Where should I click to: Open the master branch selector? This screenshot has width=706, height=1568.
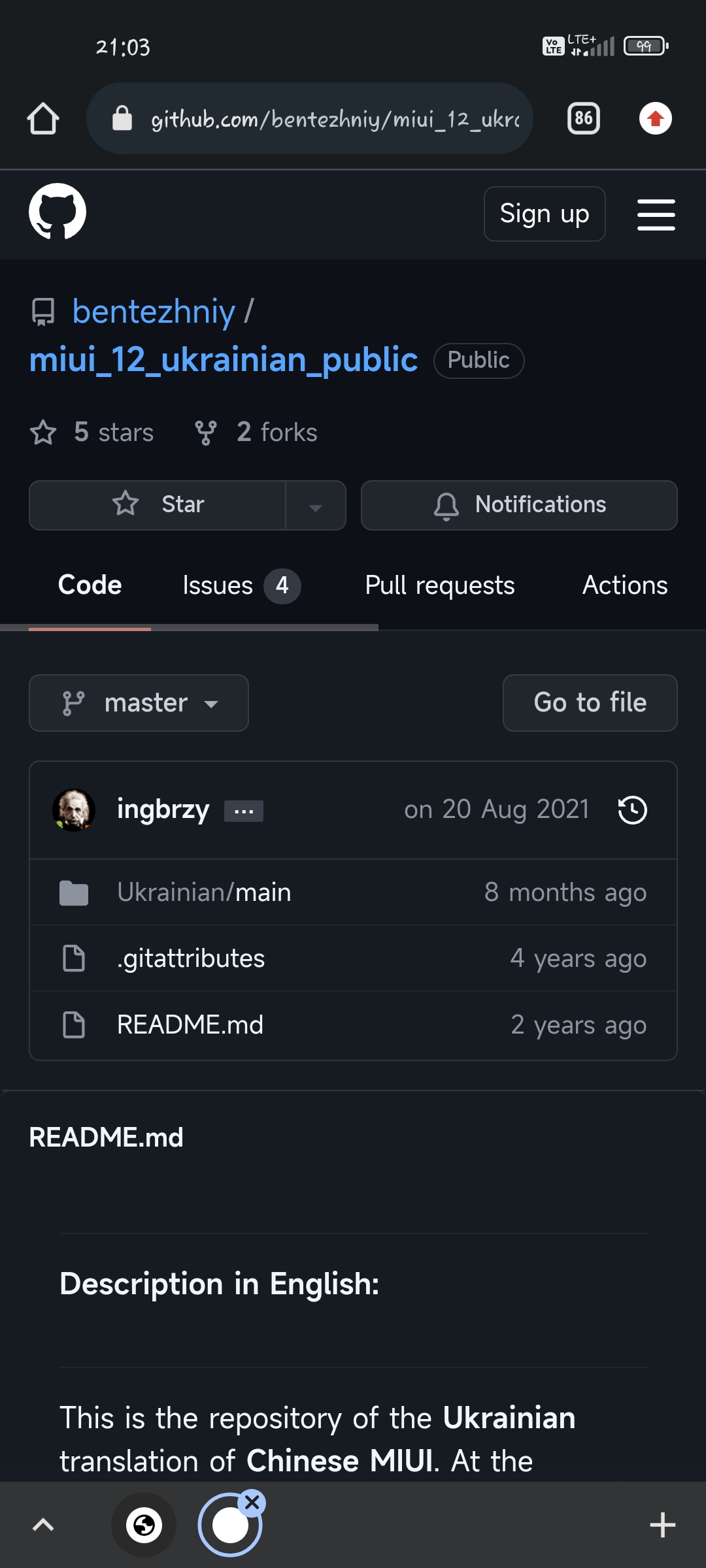(139, 703)
